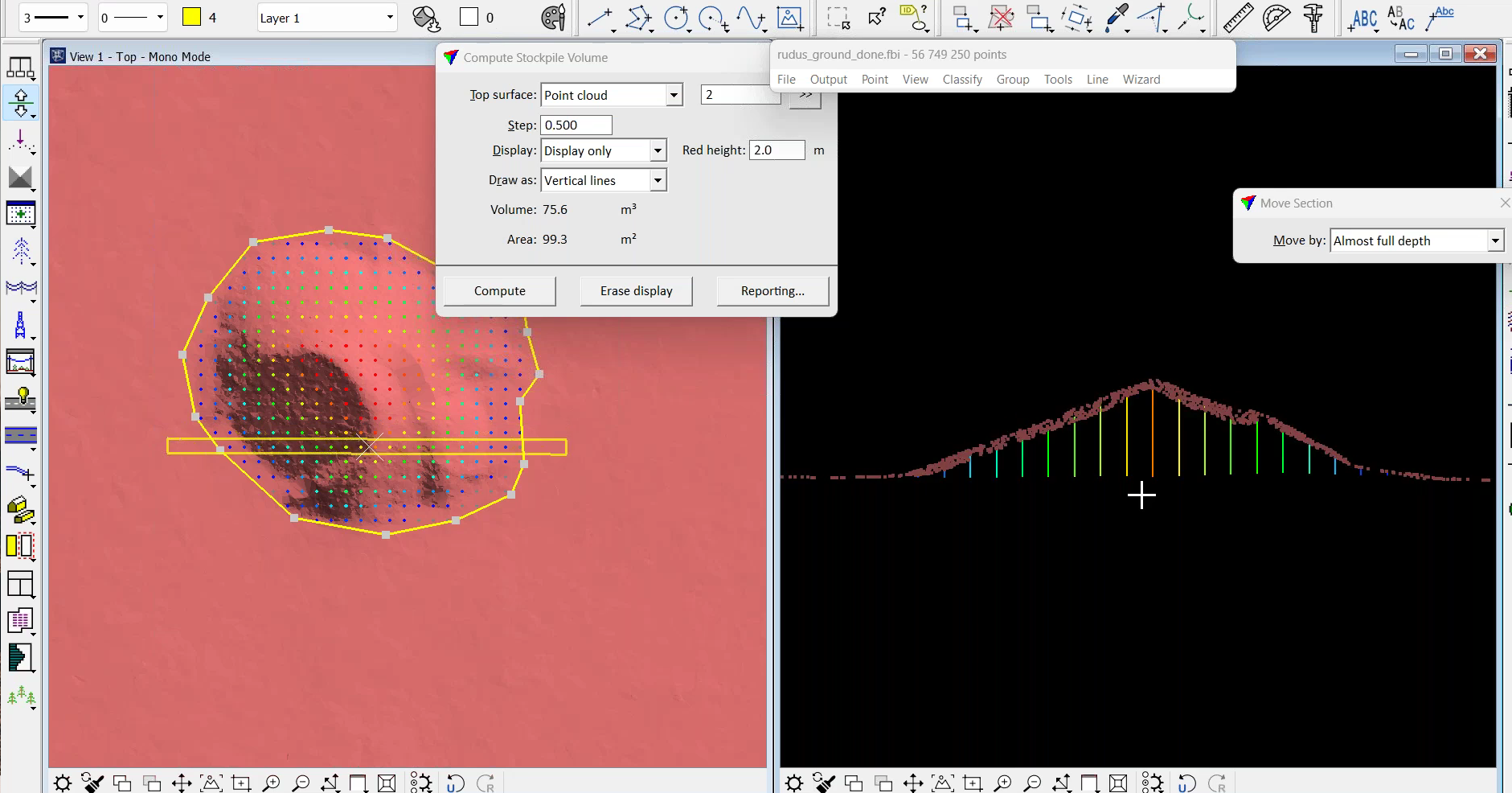Screen dimensions: 1512x793
Task: Open the Move by dropdown
Action: (1494, 241)
